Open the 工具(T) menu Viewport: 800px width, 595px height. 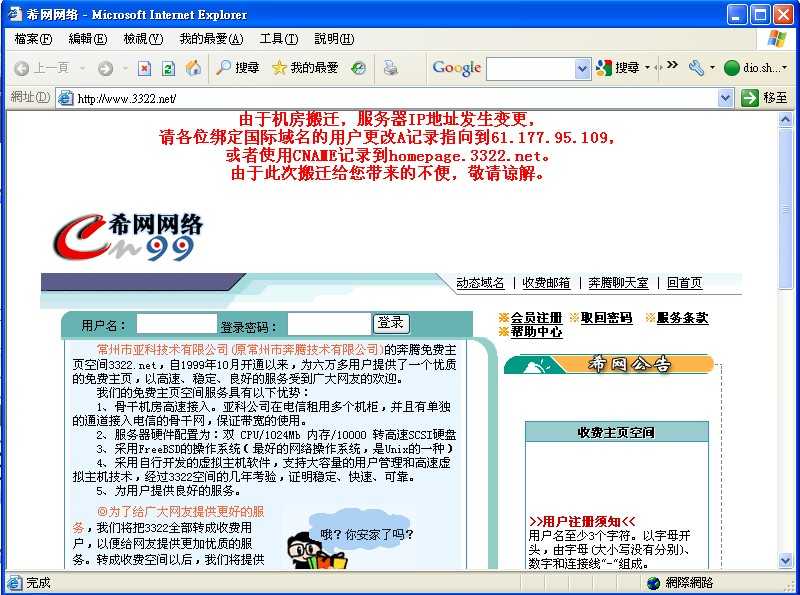(279, 39)
